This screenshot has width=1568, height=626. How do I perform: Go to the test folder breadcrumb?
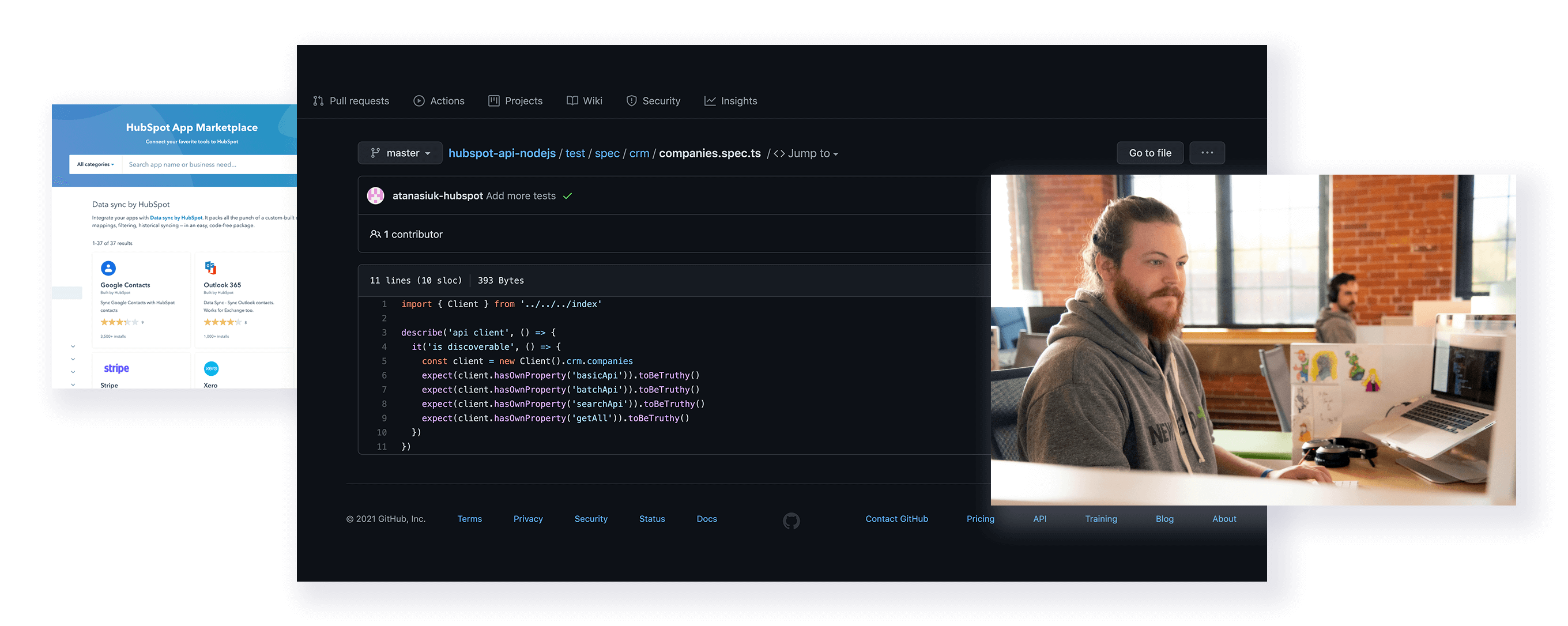[575, 153]
